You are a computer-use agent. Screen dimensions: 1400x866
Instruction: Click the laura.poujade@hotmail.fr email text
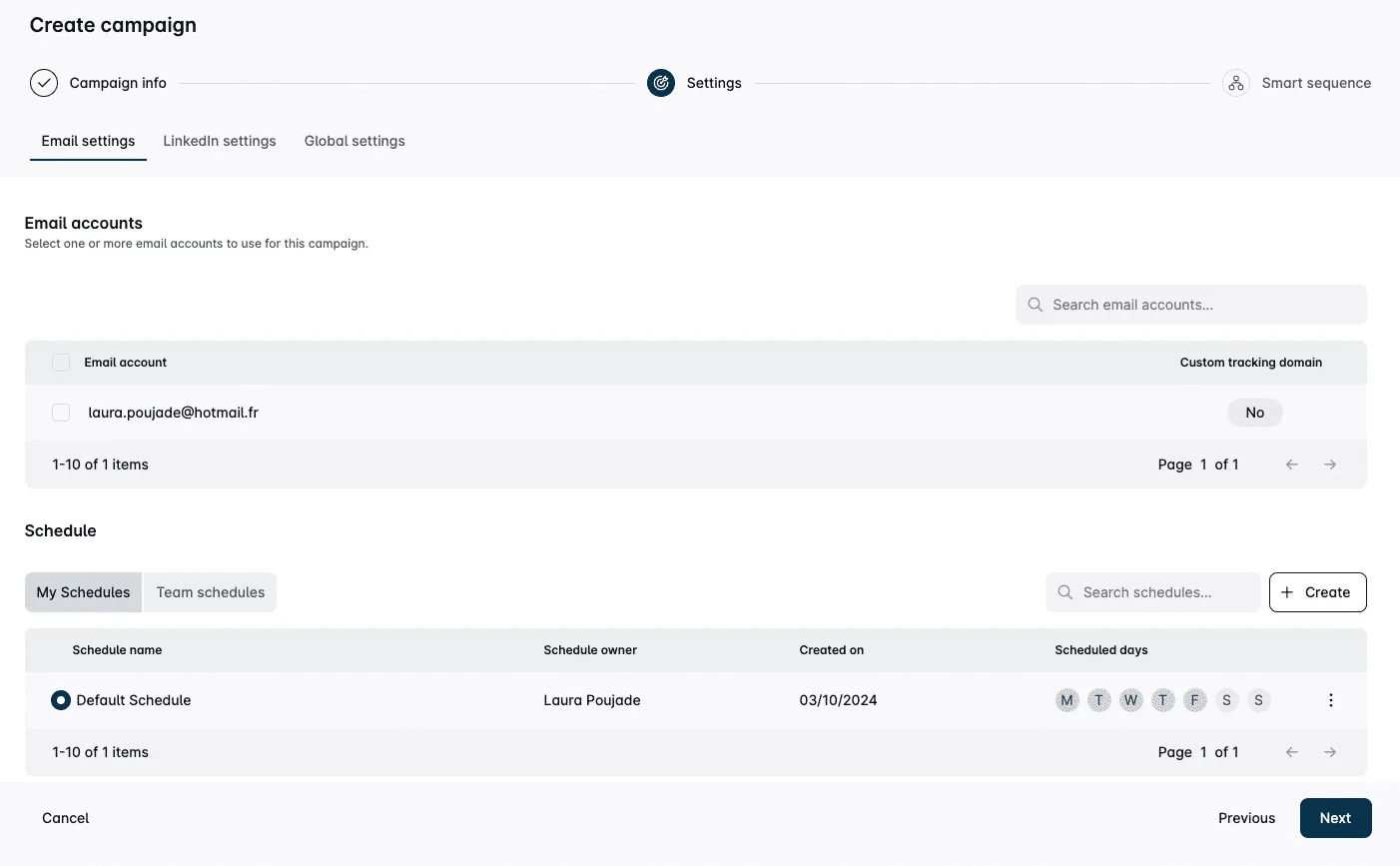(x=174, y=413)
